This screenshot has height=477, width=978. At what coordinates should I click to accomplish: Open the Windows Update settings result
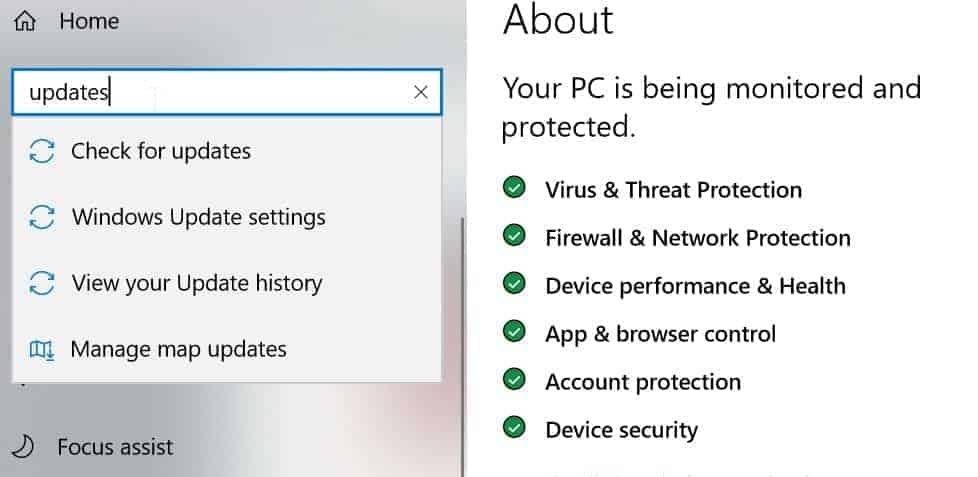pyautogui.click(x=226, y=218)
